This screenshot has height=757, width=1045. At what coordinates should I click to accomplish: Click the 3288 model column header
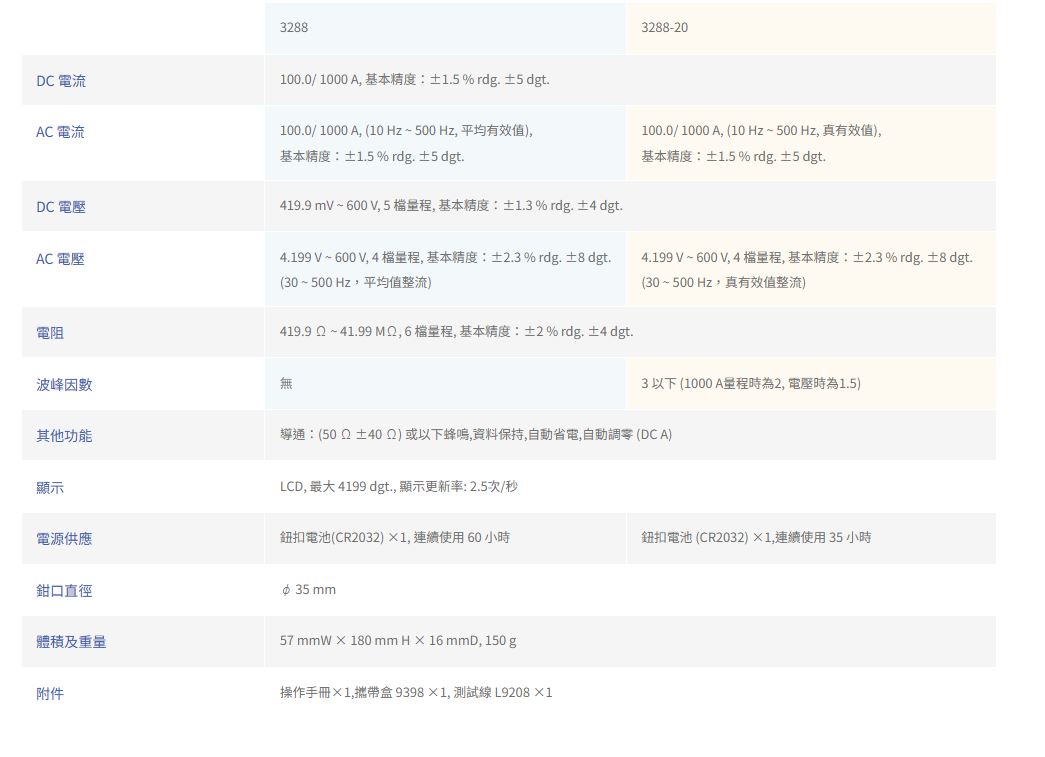click(294, 28)
